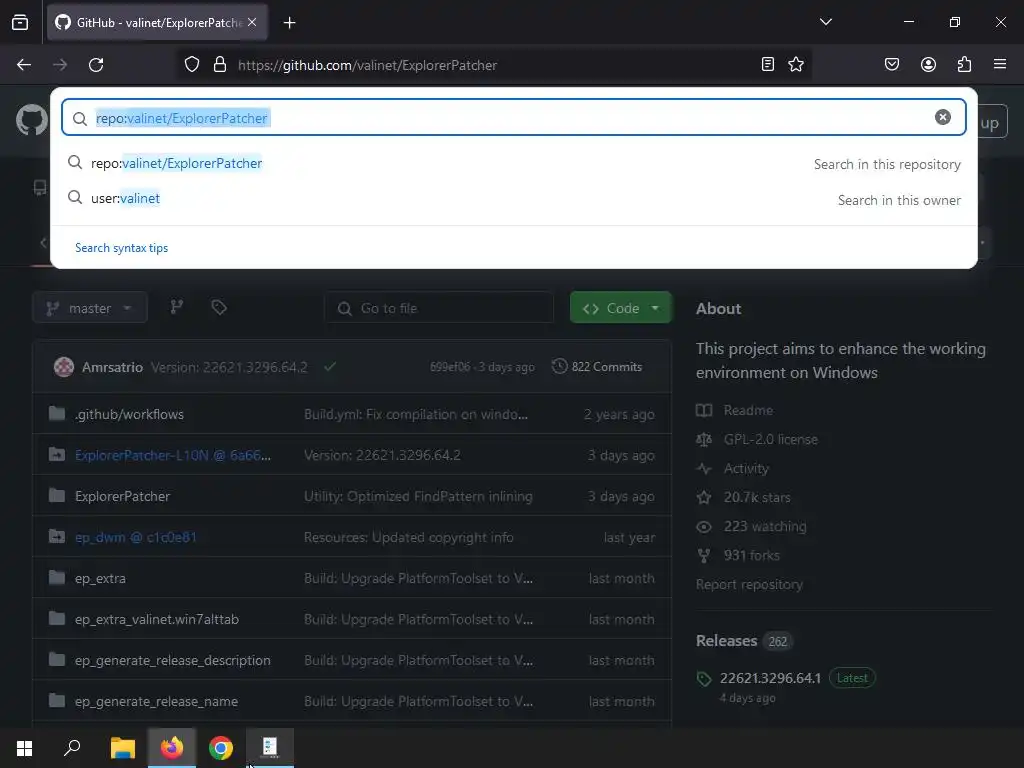Image resolution: width=1024 pixels, height=768 pixels.
Task: Open ep_generate_release_name folder
Action: (156, 701)
